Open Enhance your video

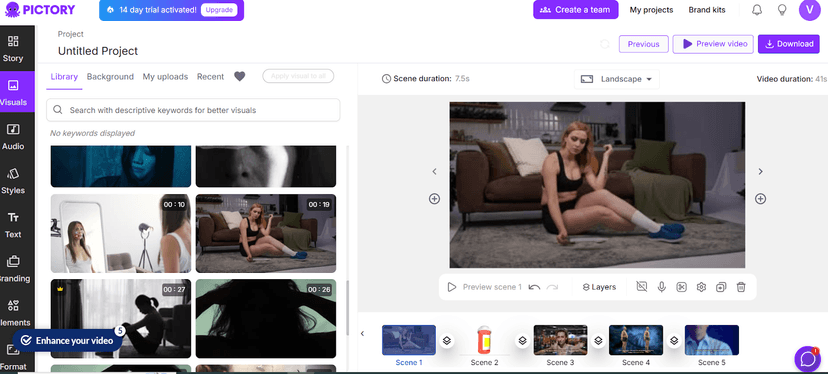pos(68,341)
